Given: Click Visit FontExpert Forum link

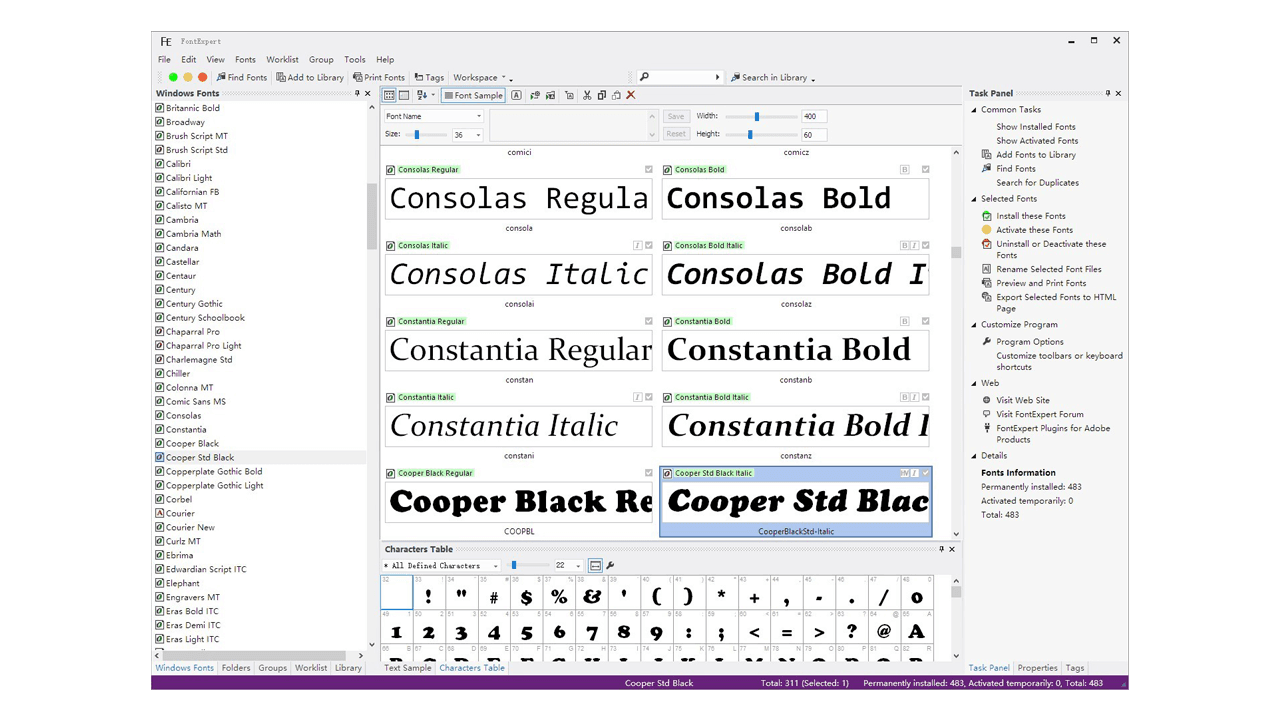Looking at the screenshot, I should [x=1040, y=414].
